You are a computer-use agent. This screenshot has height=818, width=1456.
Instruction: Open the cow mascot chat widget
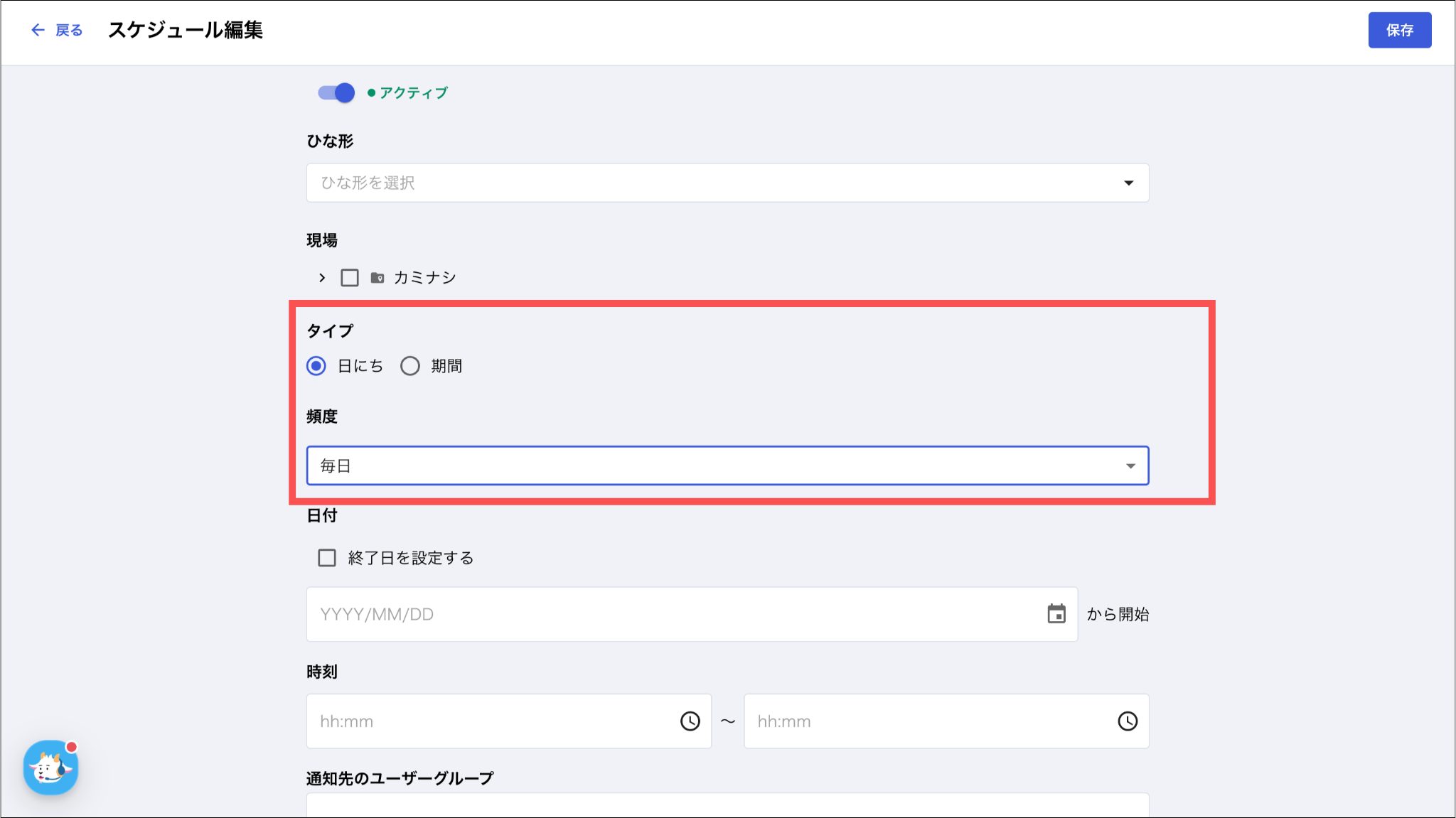[x=50, y=768]
